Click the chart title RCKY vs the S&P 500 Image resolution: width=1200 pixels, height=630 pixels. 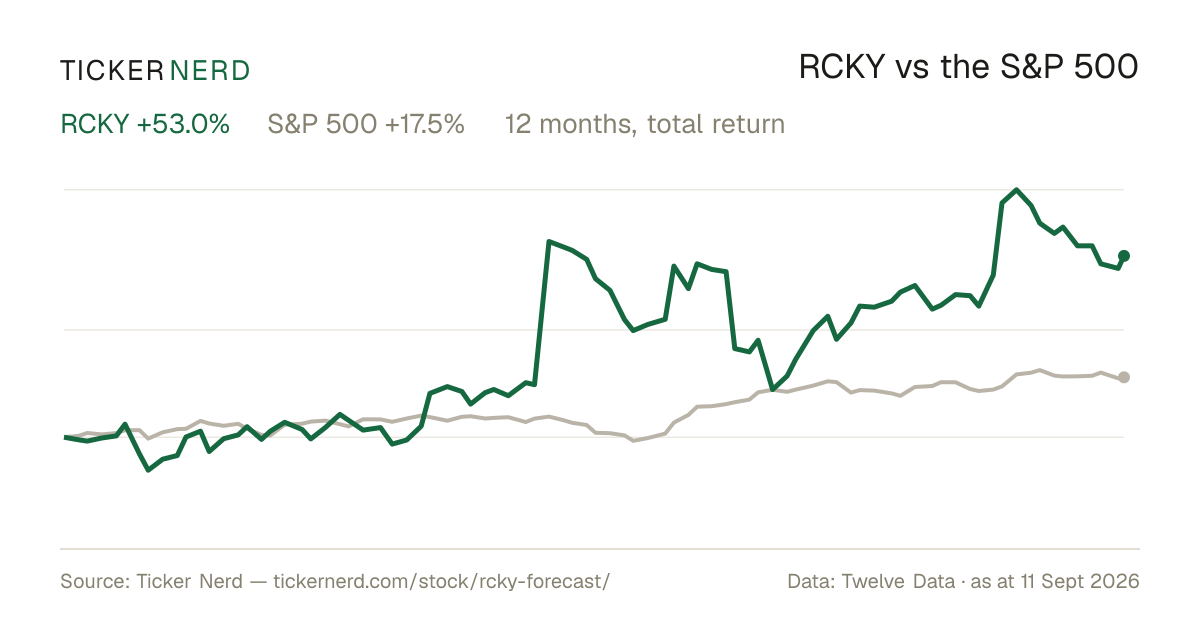(968, 68)
